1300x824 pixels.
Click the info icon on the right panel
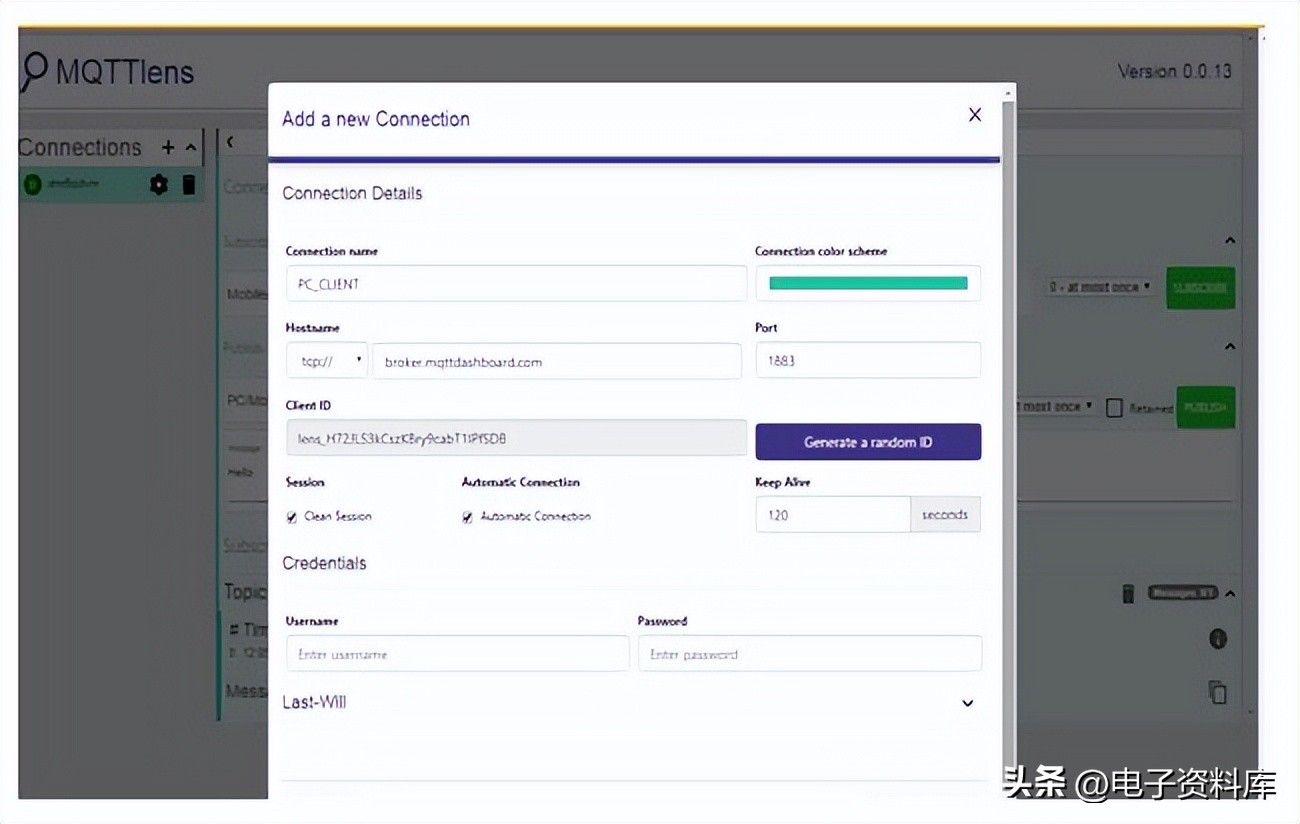click(1218, 638)
